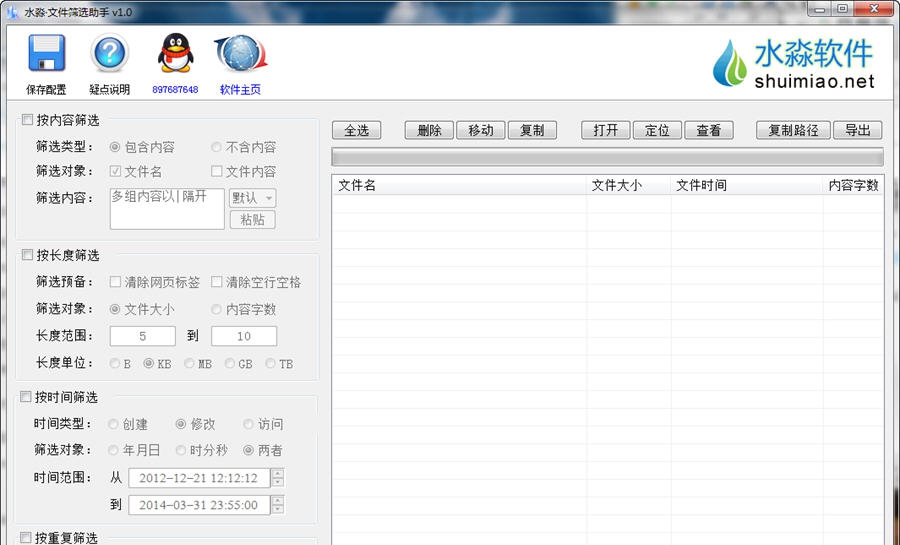The width and height of the screenshot is (900, 545).
Task: Open the globe software homepage icon
Action: [240, 53]
